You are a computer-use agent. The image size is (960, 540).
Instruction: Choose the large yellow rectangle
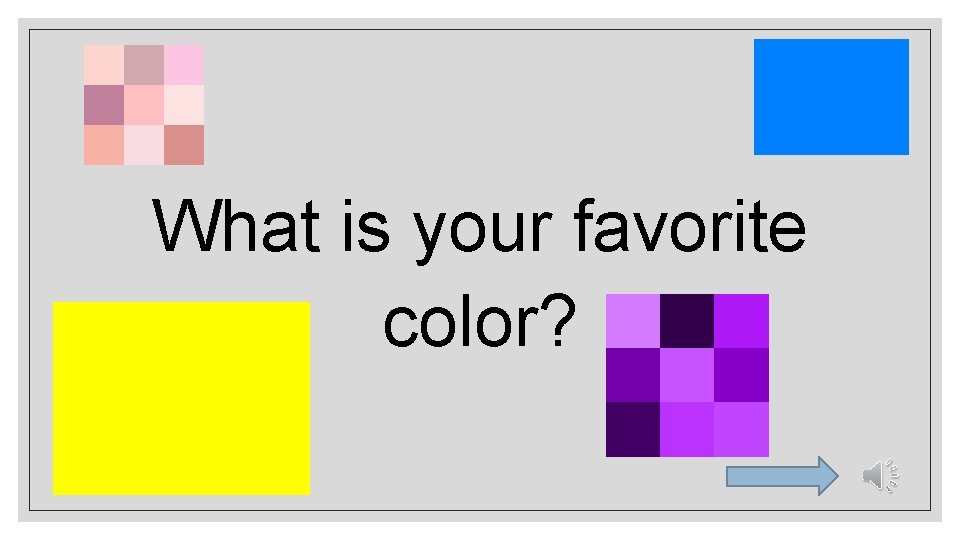click(181, 398)
